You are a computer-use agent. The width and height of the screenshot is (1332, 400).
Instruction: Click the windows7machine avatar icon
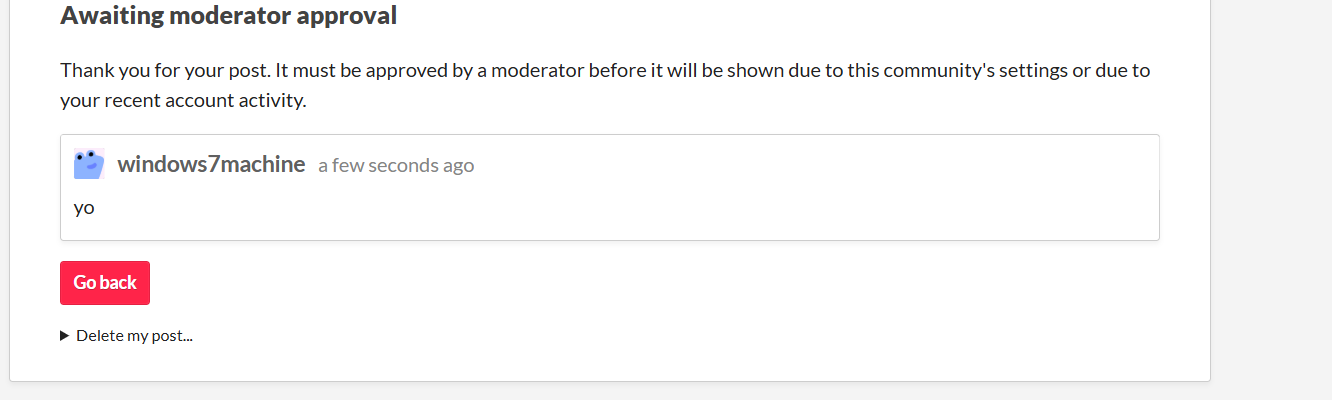(x=89, y=164)
